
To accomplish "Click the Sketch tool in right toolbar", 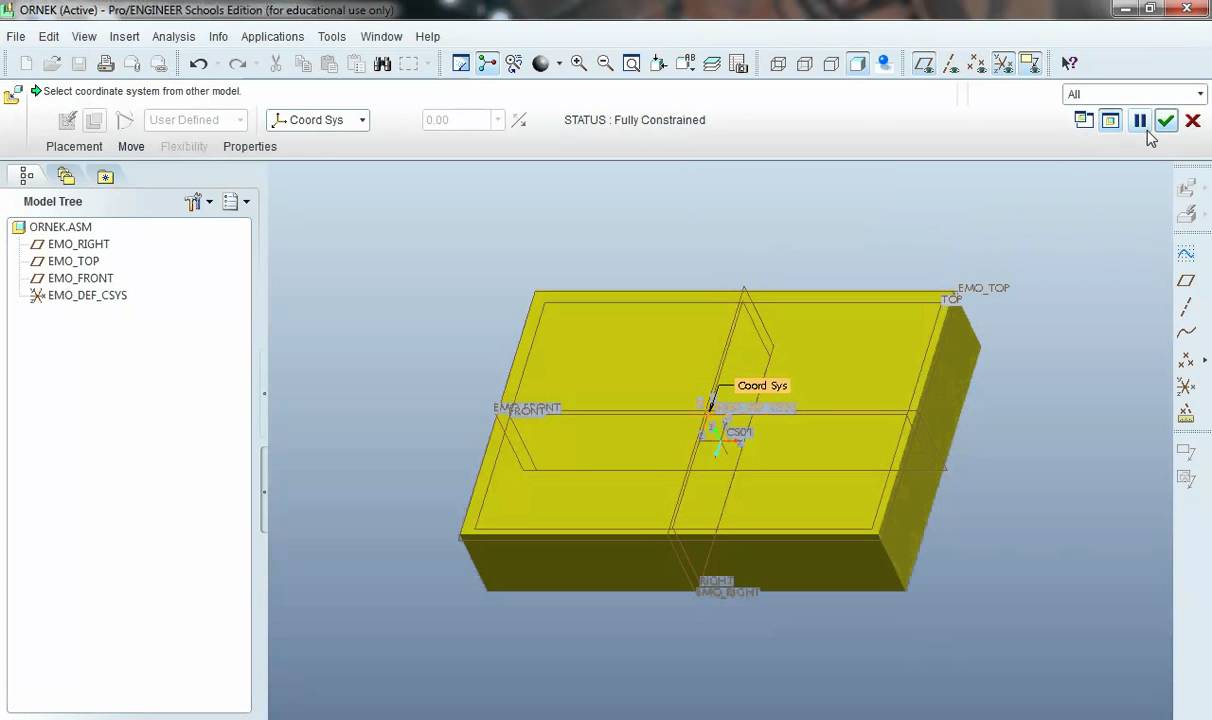I will (x=1186, y=254).
